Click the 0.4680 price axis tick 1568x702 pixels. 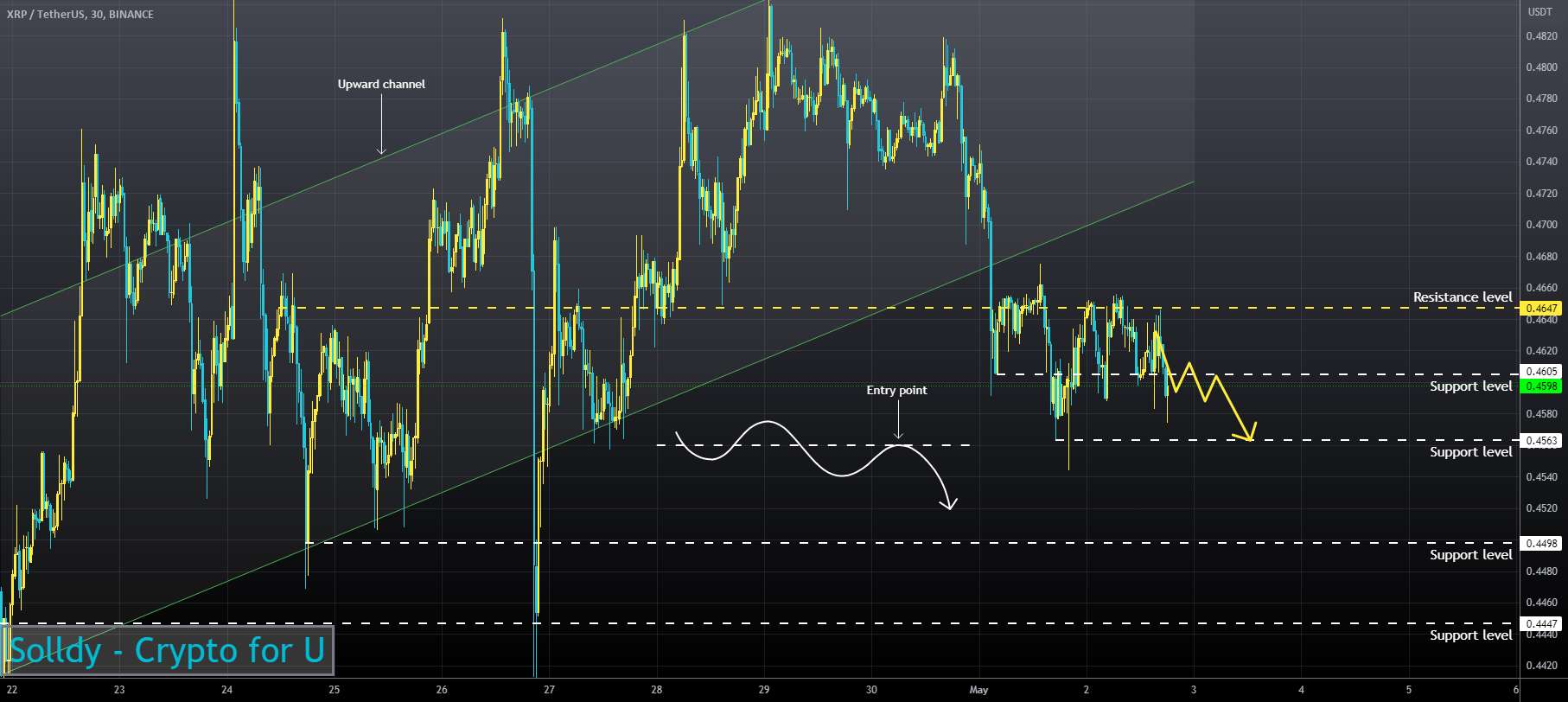1541,257
